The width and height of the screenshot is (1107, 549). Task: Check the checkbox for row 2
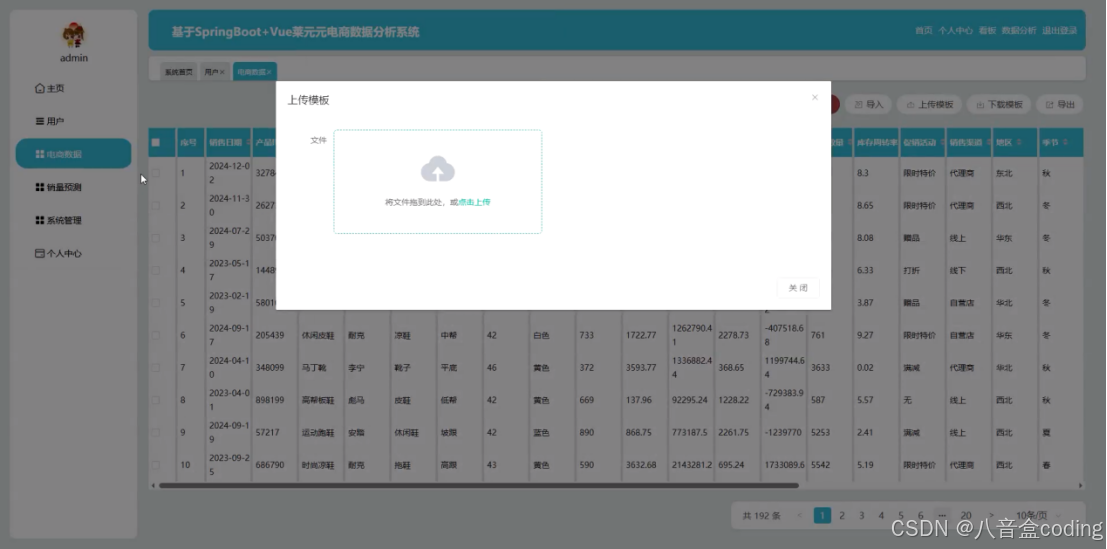click(x=155, y=205)
